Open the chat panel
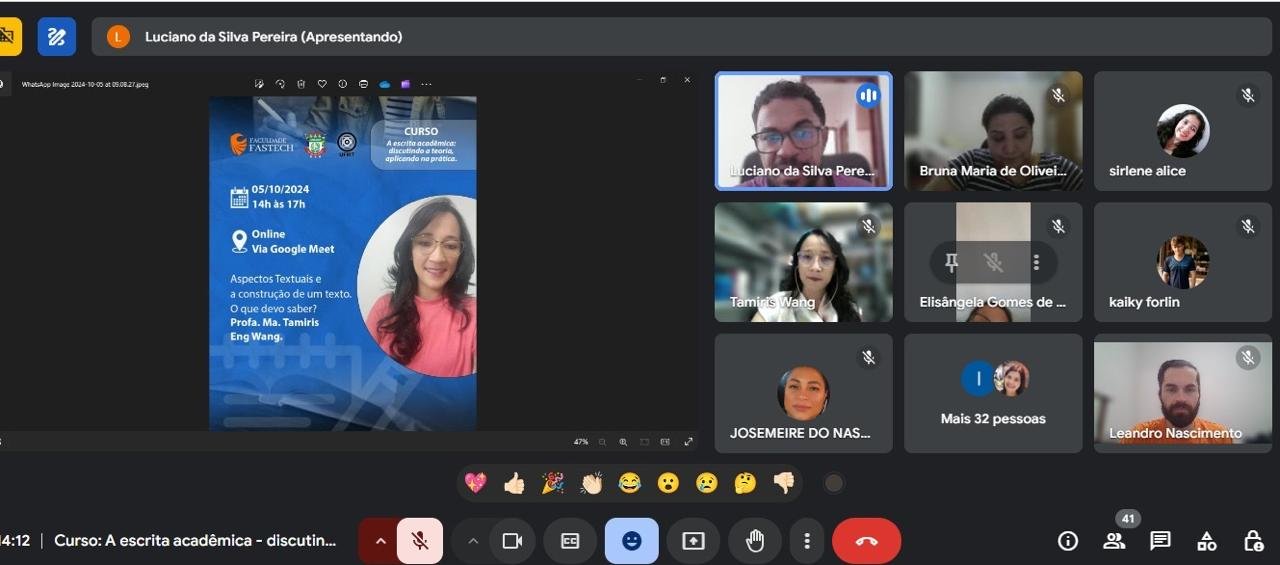This screenshot has width=1280, height=565. 1160,541
